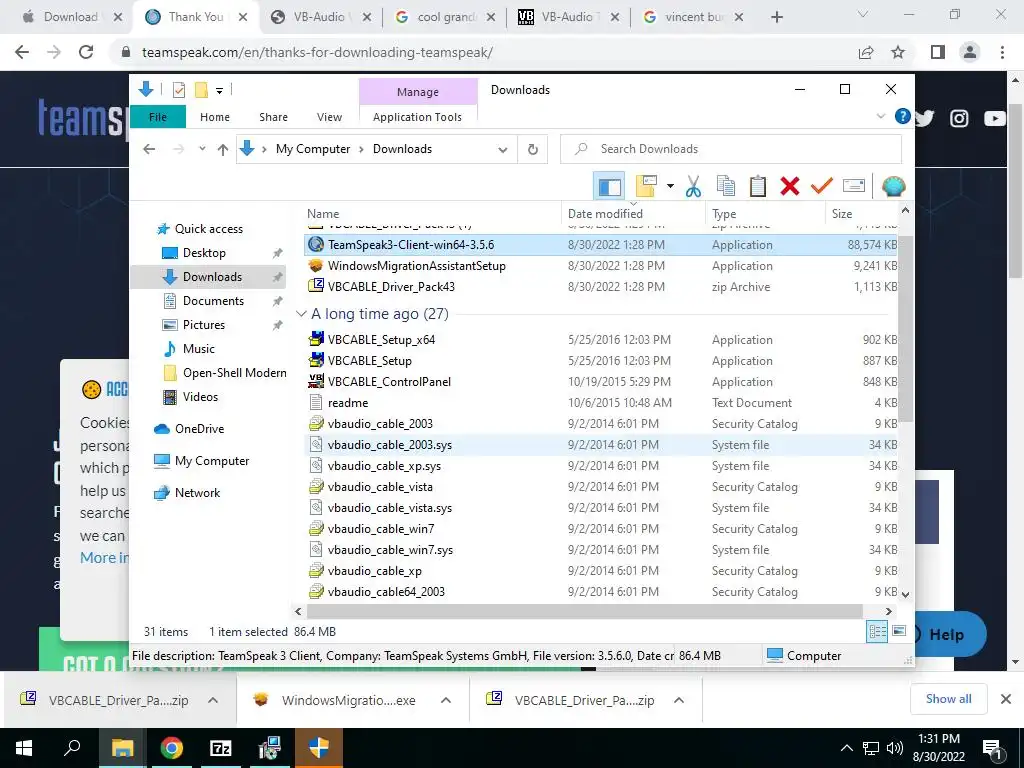Open Open-Shell settings via the shell icon
The image size is (1024, 768).
[893, 186]
